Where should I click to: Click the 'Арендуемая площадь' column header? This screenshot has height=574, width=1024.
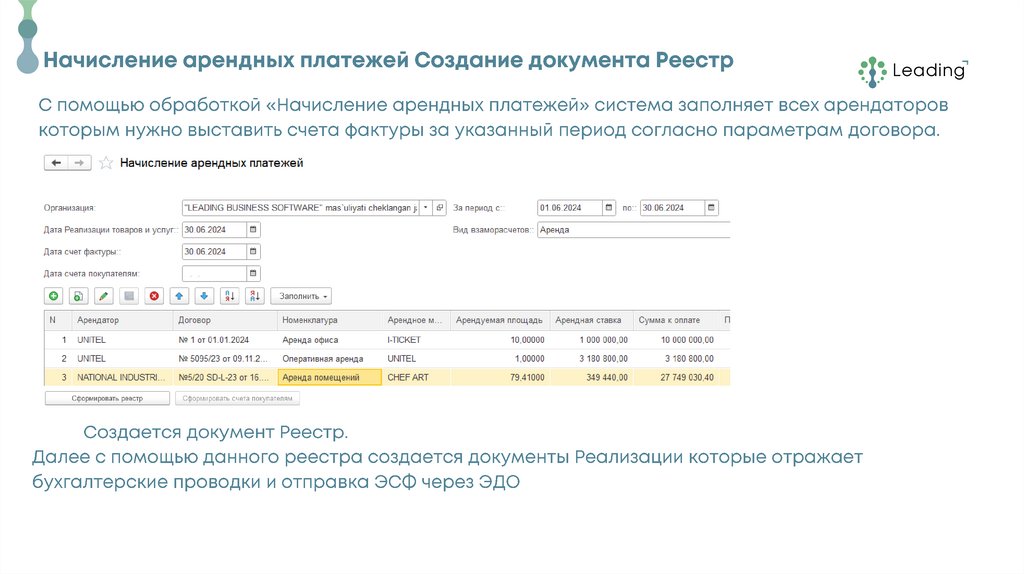pos(500,320)
